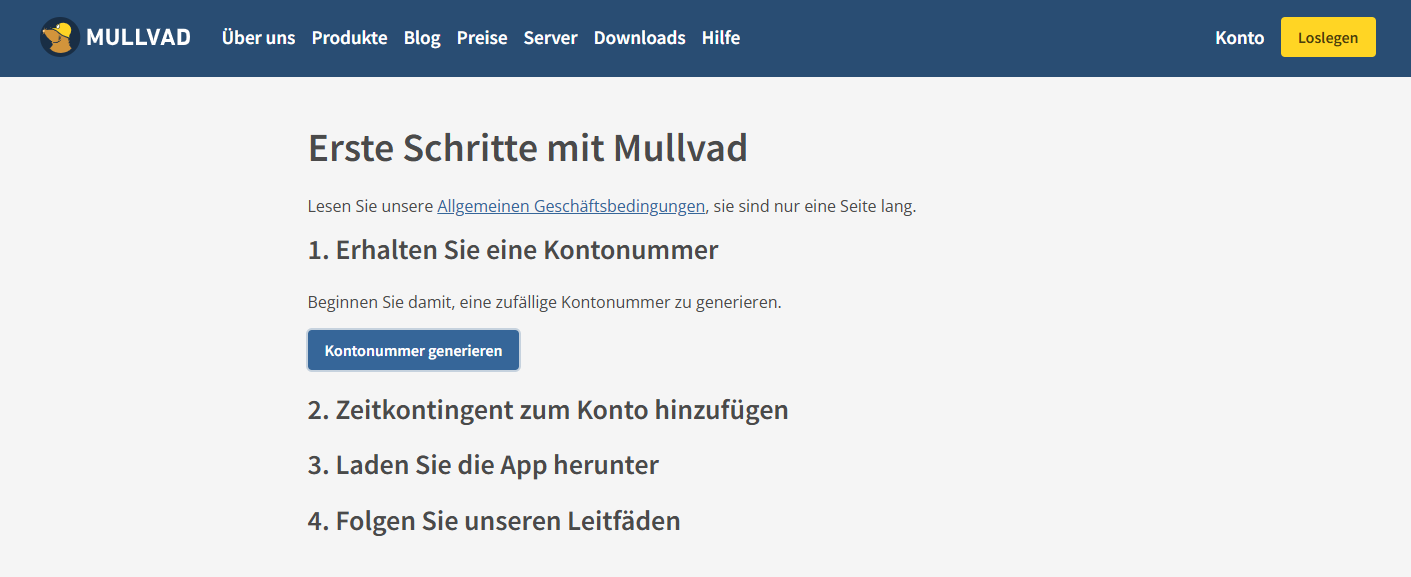Go to the Produkte page
The height and width of the screenshot is (577, 1411).
click(349, 38)
